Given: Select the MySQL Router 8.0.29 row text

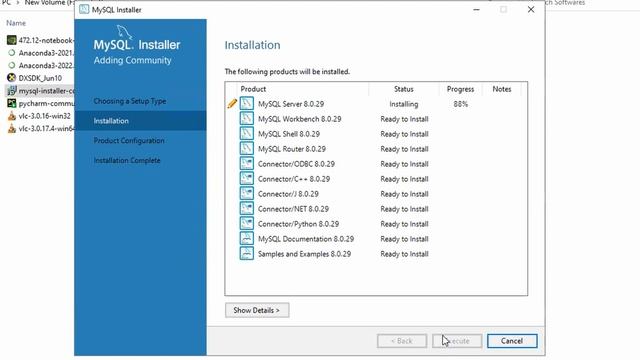Looking at the screenshot, I should (x=292, y=149).
